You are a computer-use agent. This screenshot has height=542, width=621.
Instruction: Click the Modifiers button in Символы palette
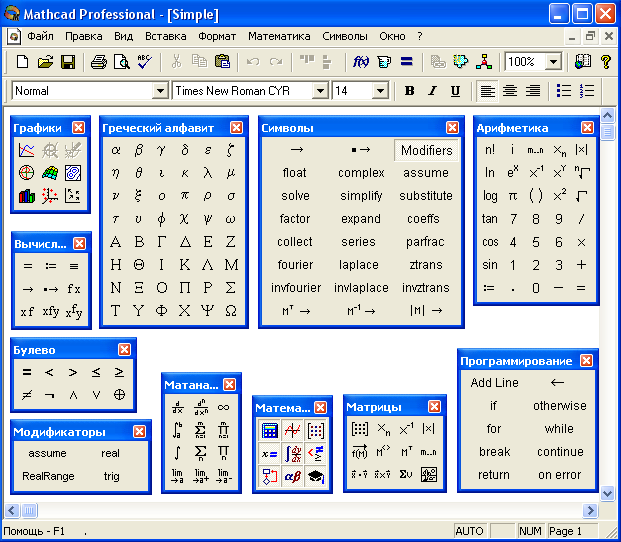coord(426,150)
